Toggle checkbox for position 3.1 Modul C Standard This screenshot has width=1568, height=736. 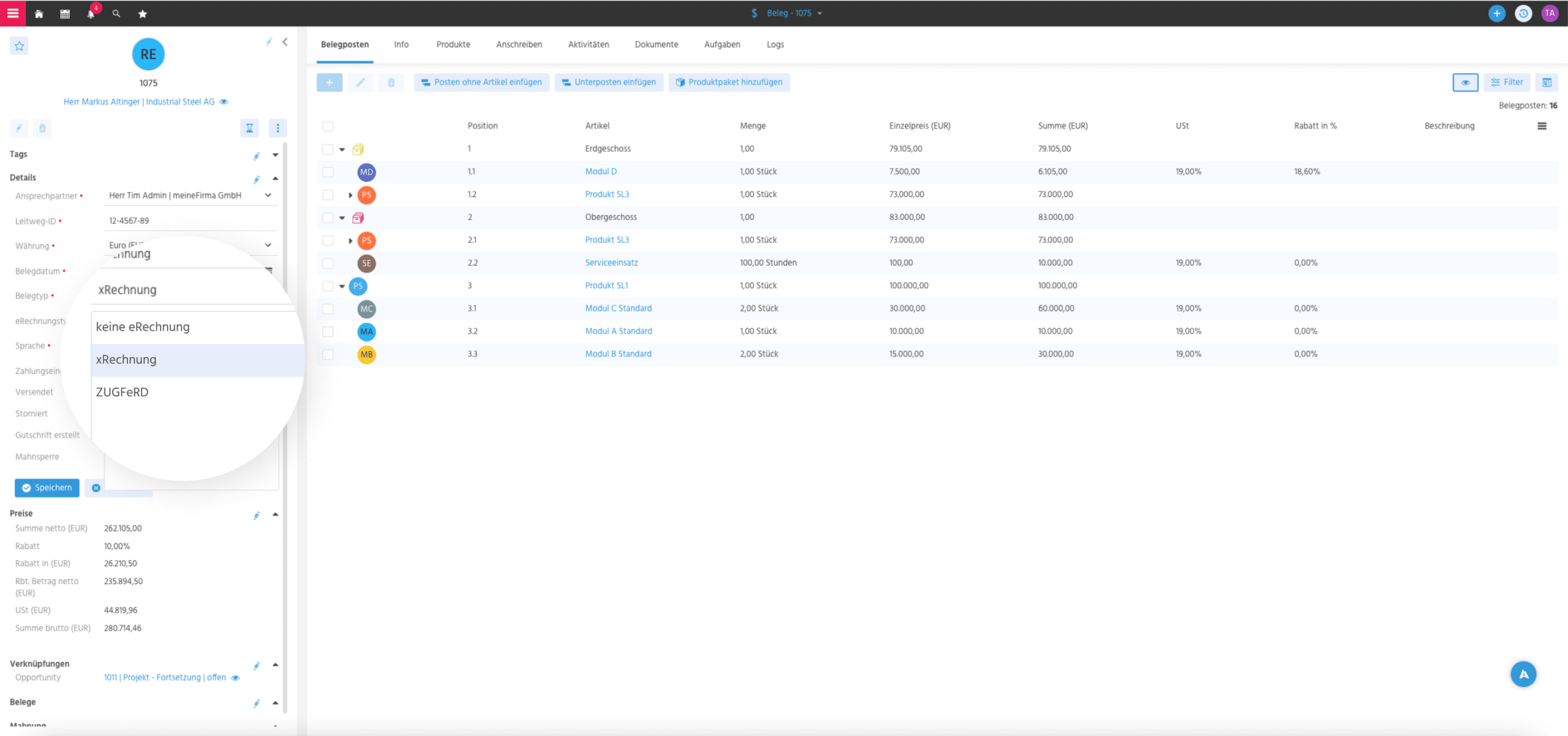[327, 308]
